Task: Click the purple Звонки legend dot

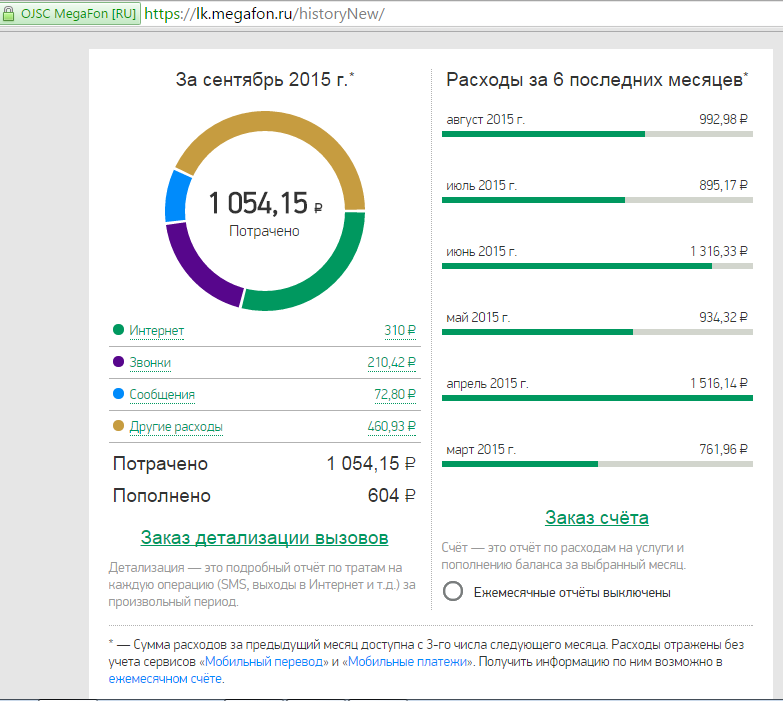Action: (118, 361)
